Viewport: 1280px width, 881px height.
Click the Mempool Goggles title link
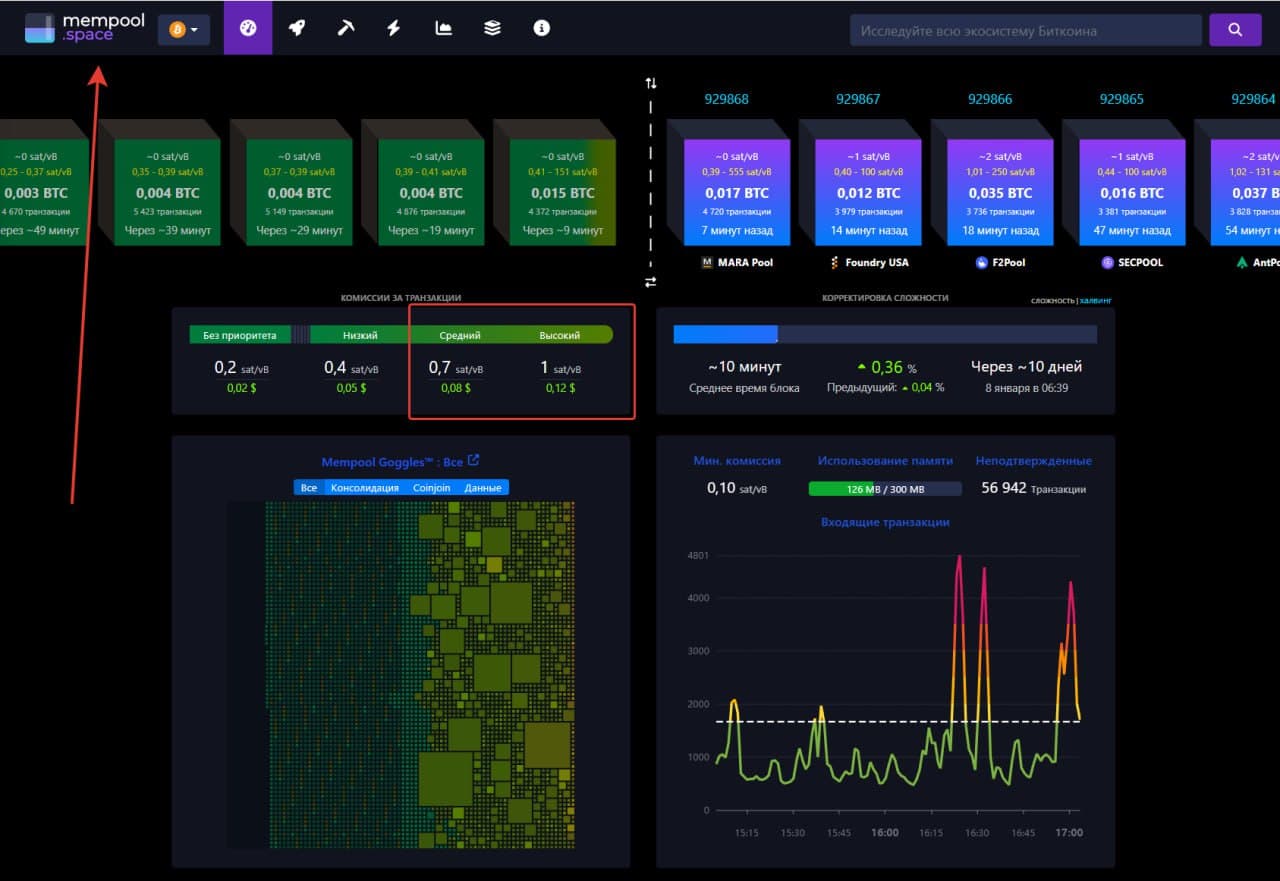point(392,462)
